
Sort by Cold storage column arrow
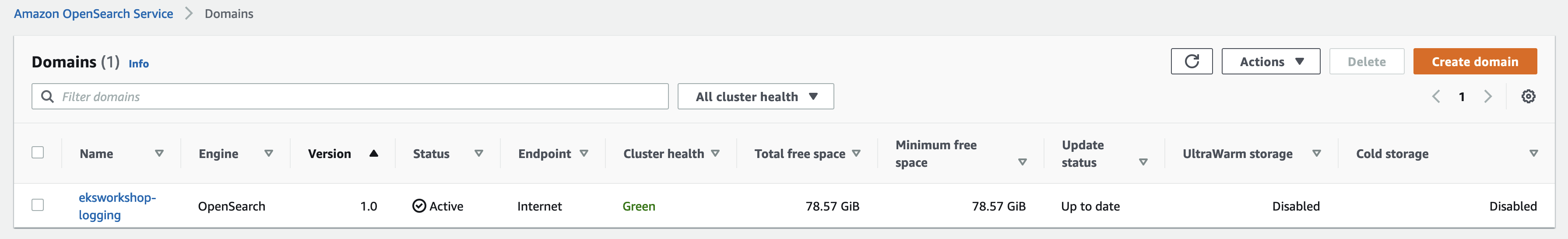tap(1533, 153)
